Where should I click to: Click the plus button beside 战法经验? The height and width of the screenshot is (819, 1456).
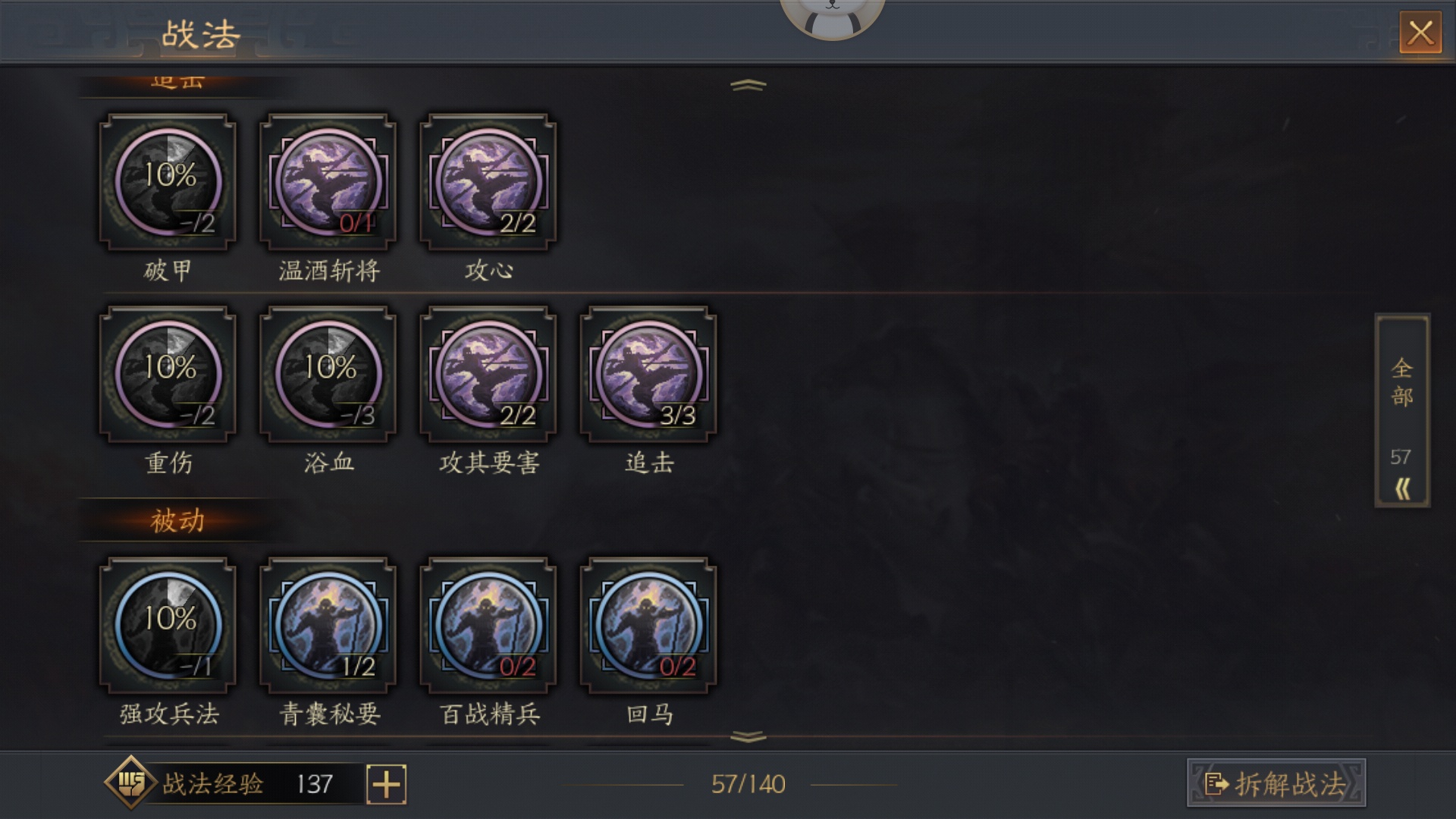387,784
